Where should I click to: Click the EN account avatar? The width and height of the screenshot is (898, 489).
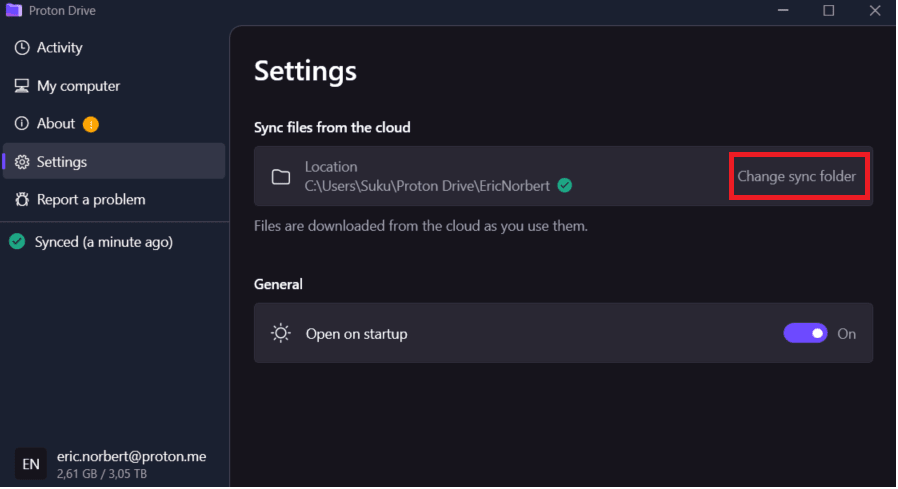tap(30, 464)
